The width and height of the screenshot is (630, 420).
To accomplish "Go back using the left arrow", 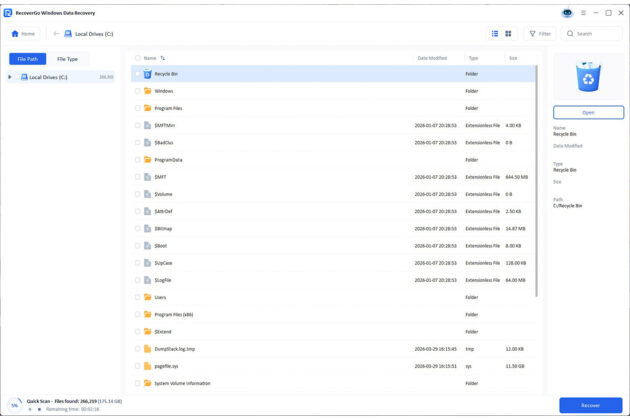I will [x=56, y=34].
